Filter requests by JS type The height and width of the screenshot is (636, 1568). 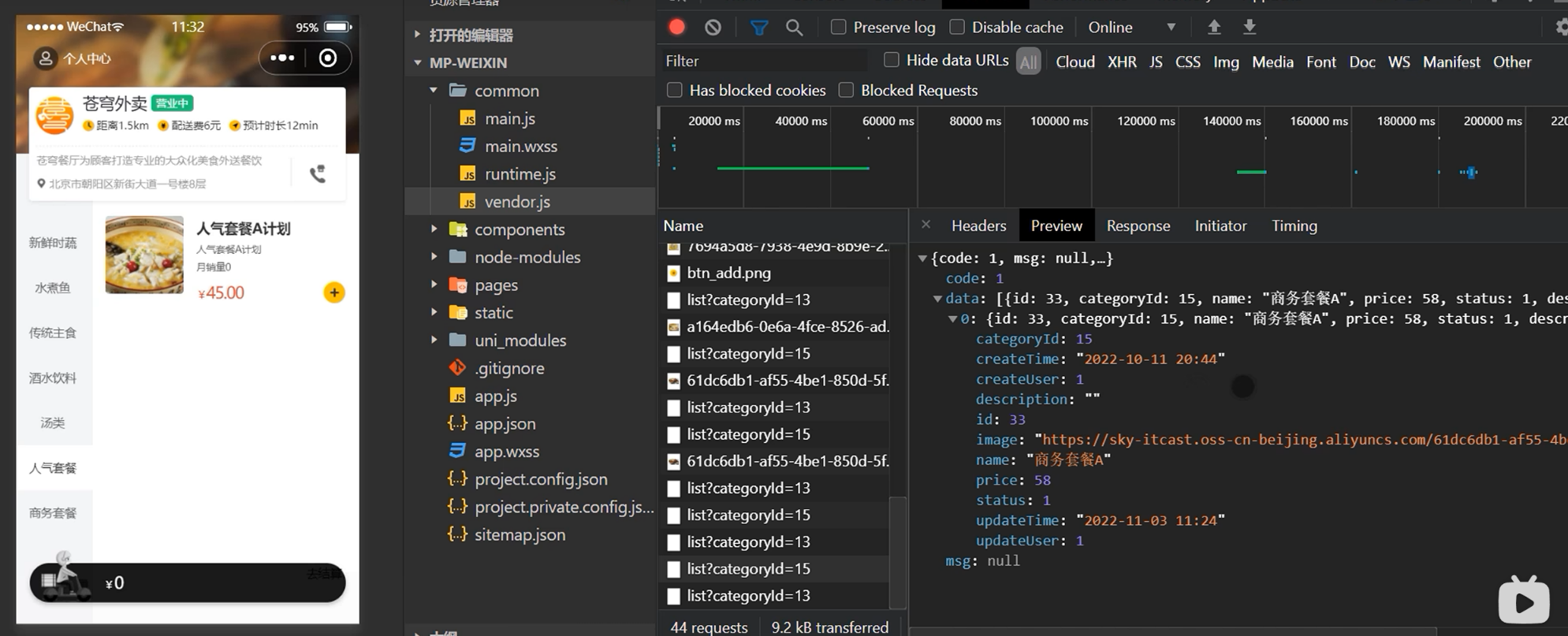pyautogui.click(x=1156, y=61)
